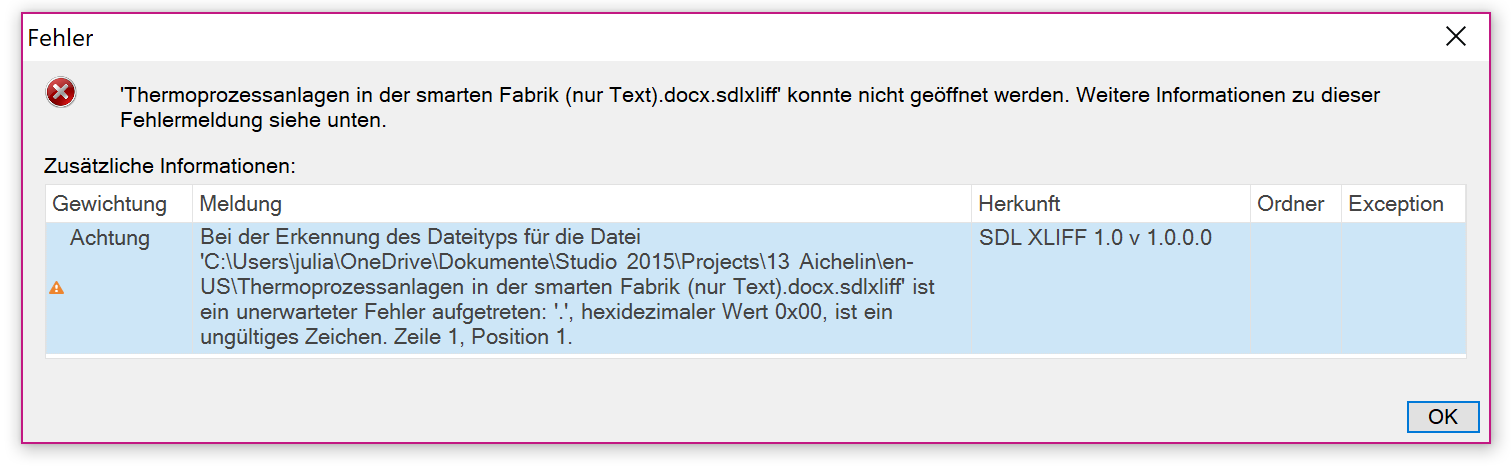Click the 'SDL XLIFF 1.0 v 1.0.0.0' cell
Image resolution: width=1511 pixels, height=469 pixels.
1095,238
